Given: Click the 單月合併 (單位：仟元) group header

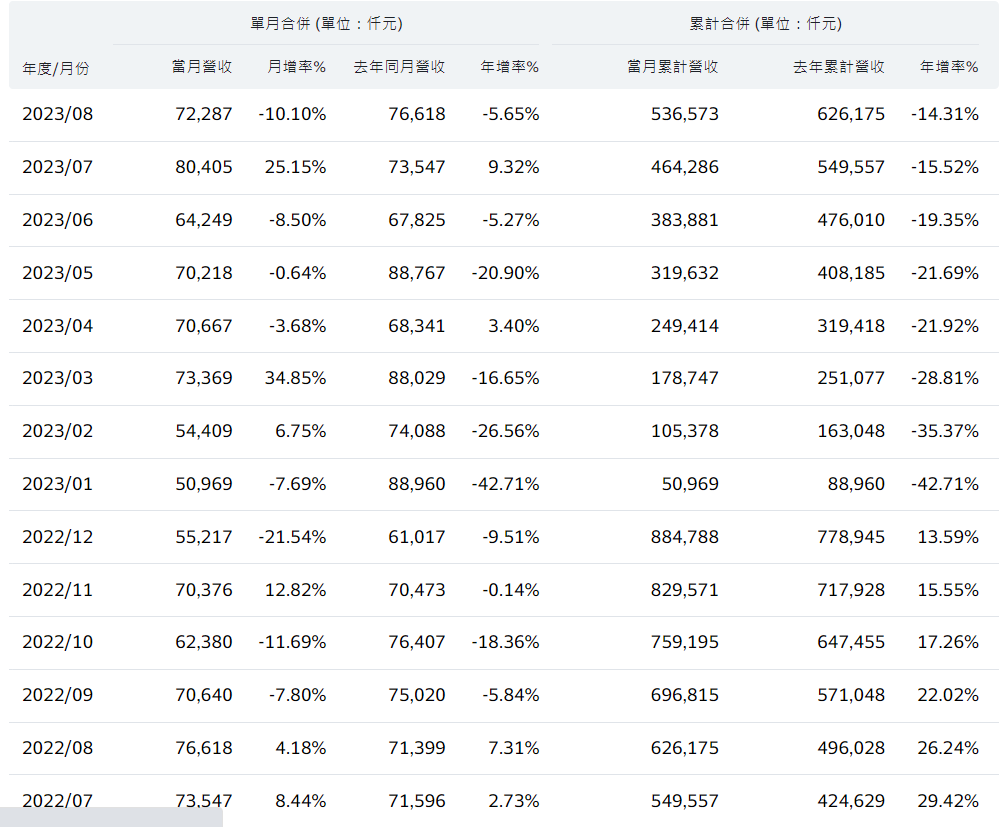Looking at the screenshot, I should pyautogui.click(x=326, y=23).
